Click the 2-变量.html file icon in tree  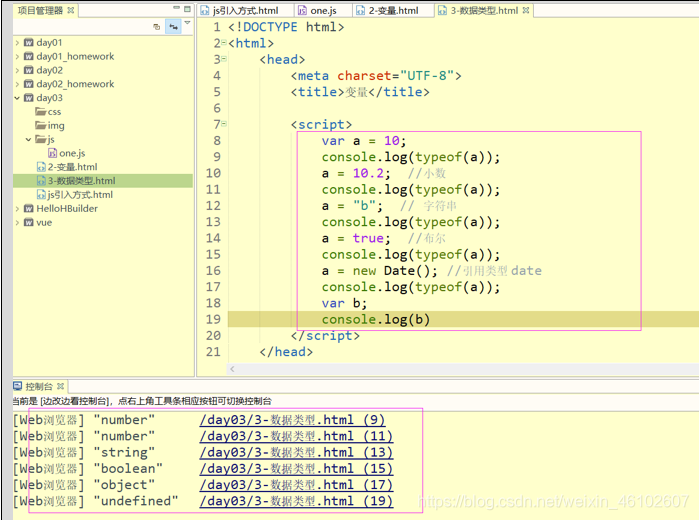41,167
